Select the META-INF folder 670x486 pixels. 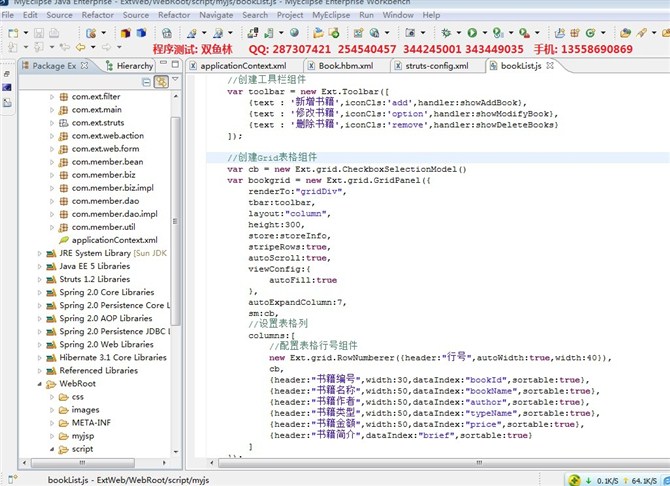(x=91, y=423)
